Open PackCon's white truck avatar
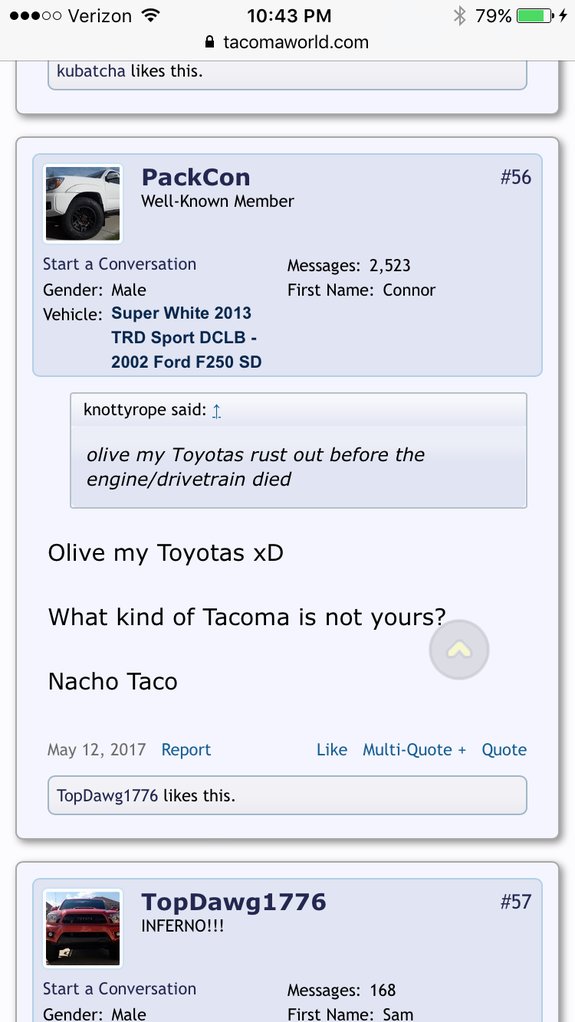Viewport: 575px width, 1022px height. [x=83, y=203]
